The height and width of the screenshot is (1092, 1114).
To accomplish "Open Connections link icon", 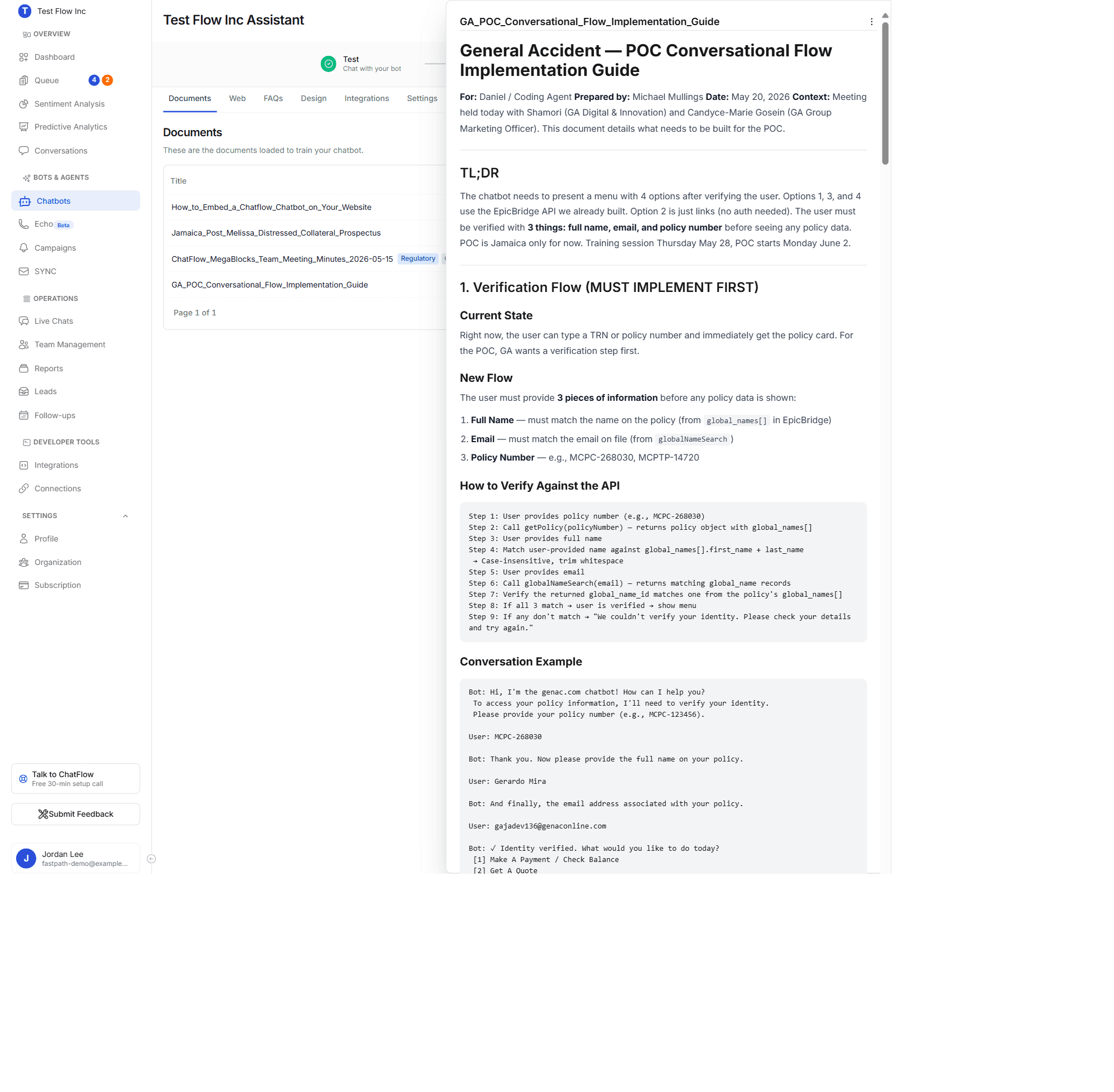I will (x=23, y=488).
